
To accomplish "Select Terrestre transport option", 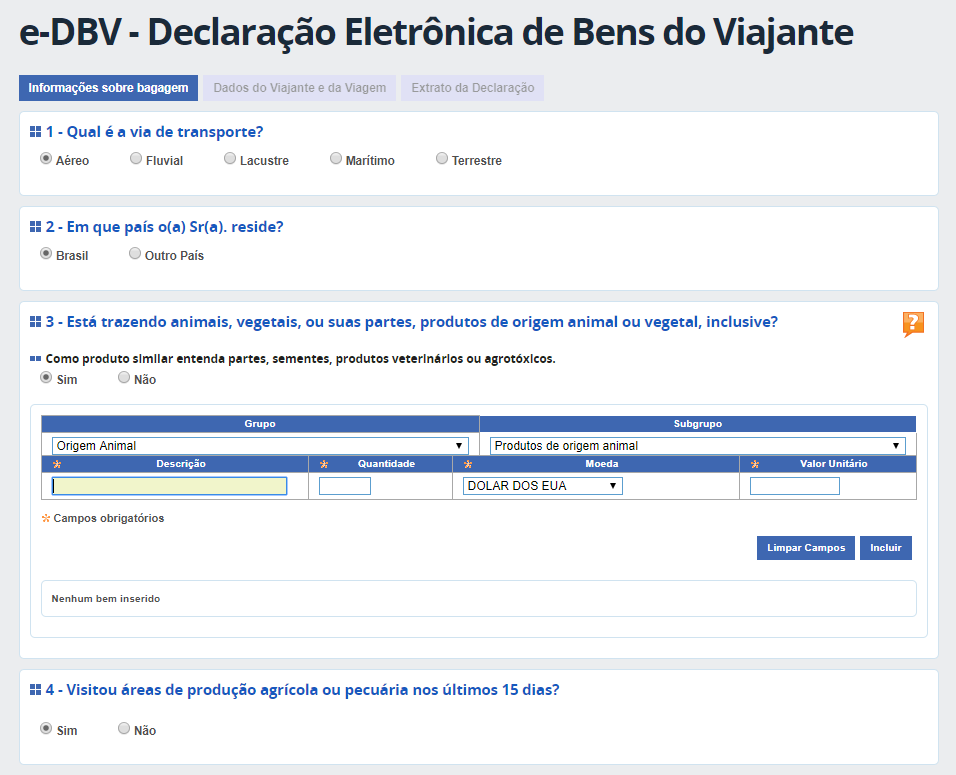I will [442, 159].
